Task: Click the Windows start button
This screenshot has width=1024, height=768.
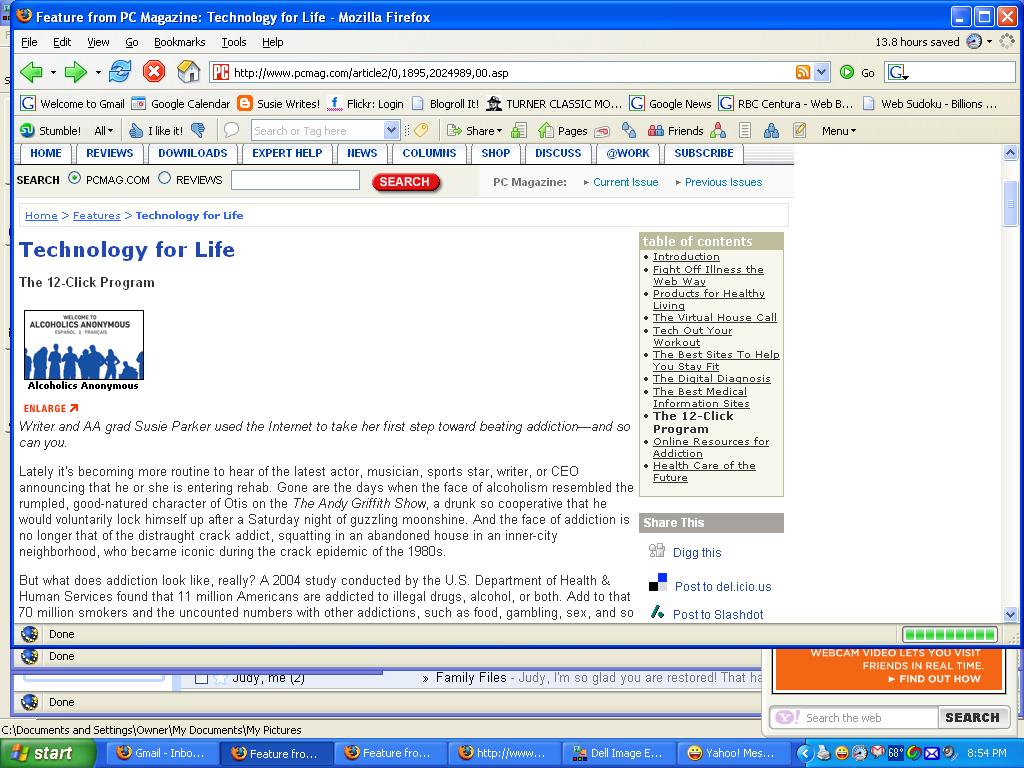Action: (x=48, y=753)
